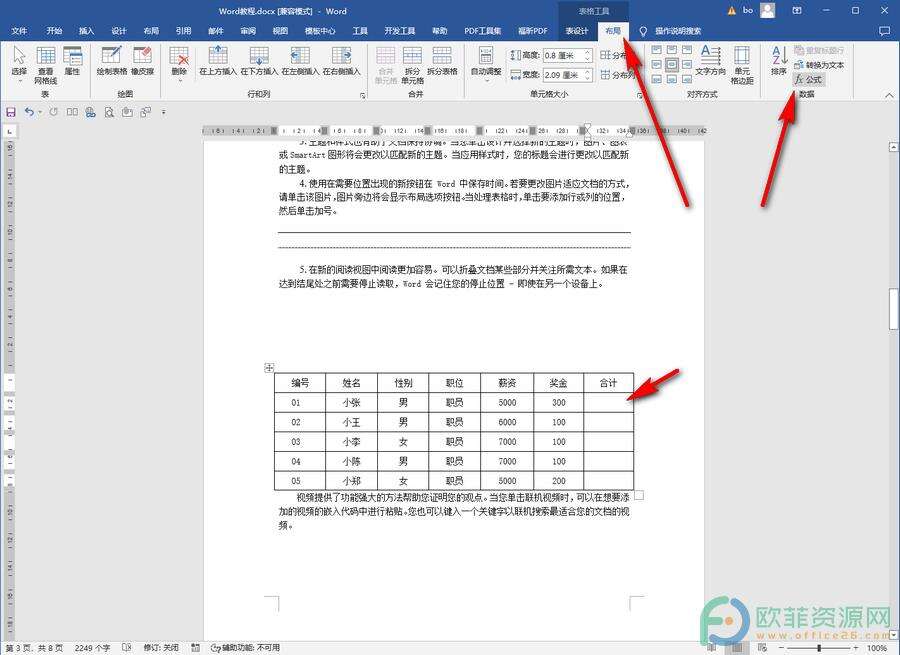The height and width of the screenshot is (655, 900).
Task: Click 排序 to sort table data
Action: tap(778, 68)
